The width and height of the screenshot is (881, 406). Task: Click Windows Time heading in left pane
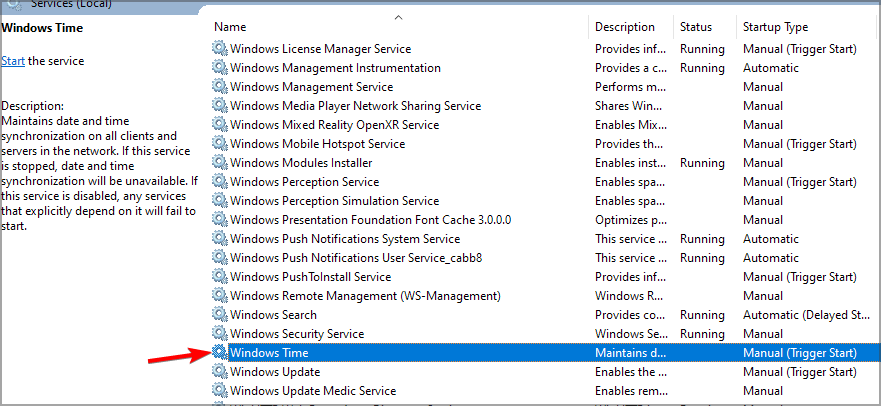(x=42, y=28)
